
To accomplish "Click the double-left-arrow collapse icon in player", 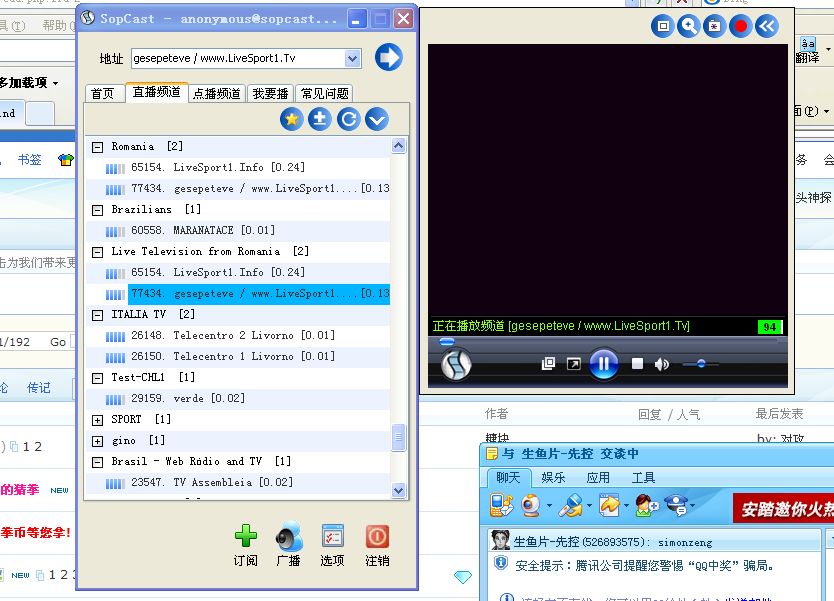I will (766, 26).
